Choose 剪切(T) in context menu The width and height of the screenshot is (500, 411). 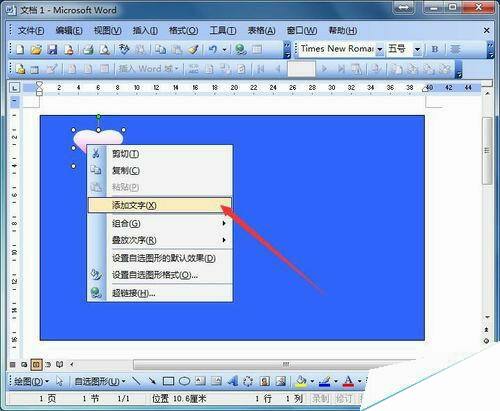tap(160, 154)
